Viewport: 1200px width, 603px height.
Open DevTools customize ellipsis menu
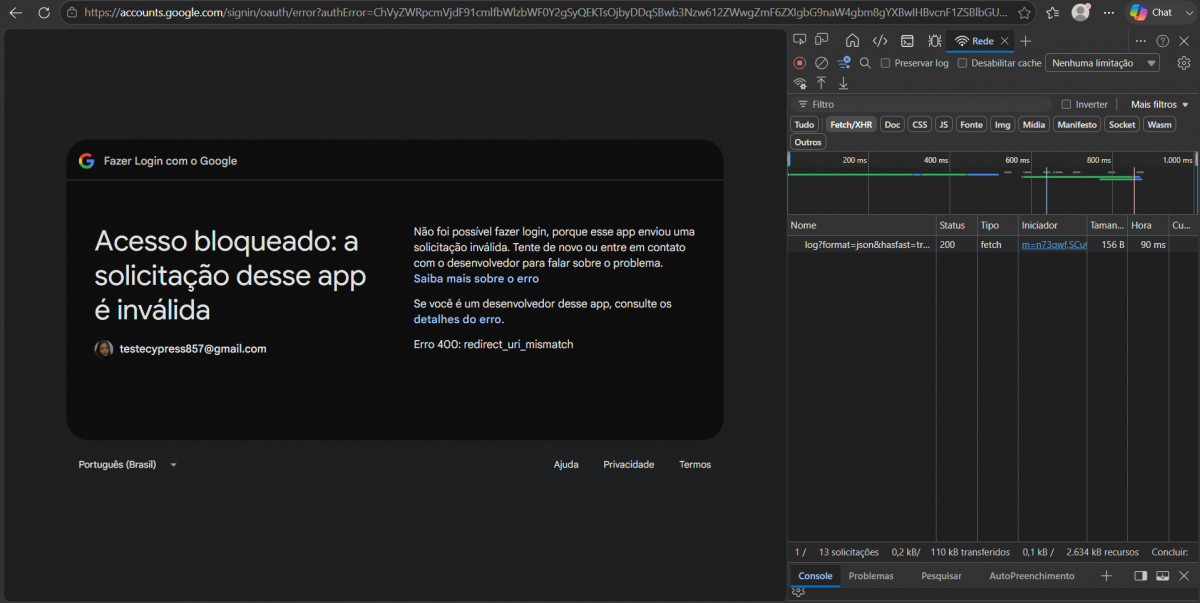coord(1141,41)
